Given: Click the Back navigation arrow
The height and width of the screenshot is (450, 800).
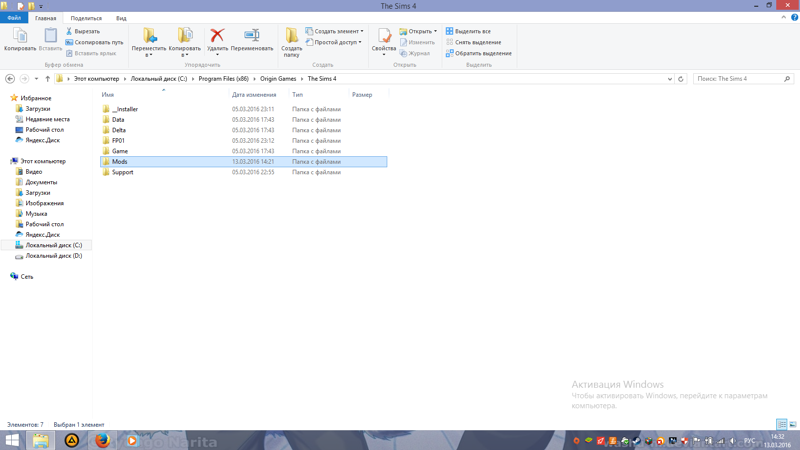Looking at the screenshot, I should tap(10, 79).
